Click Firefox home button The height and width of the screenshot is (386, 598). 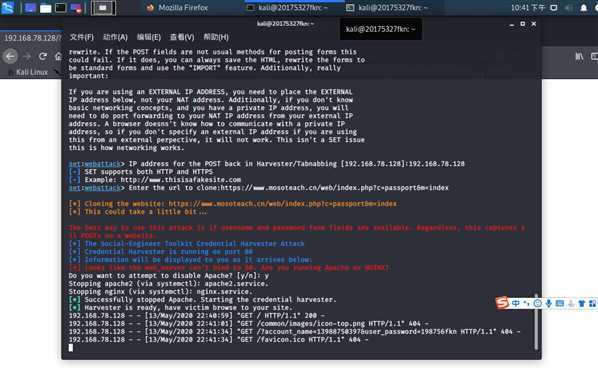[x=58, y=56]
